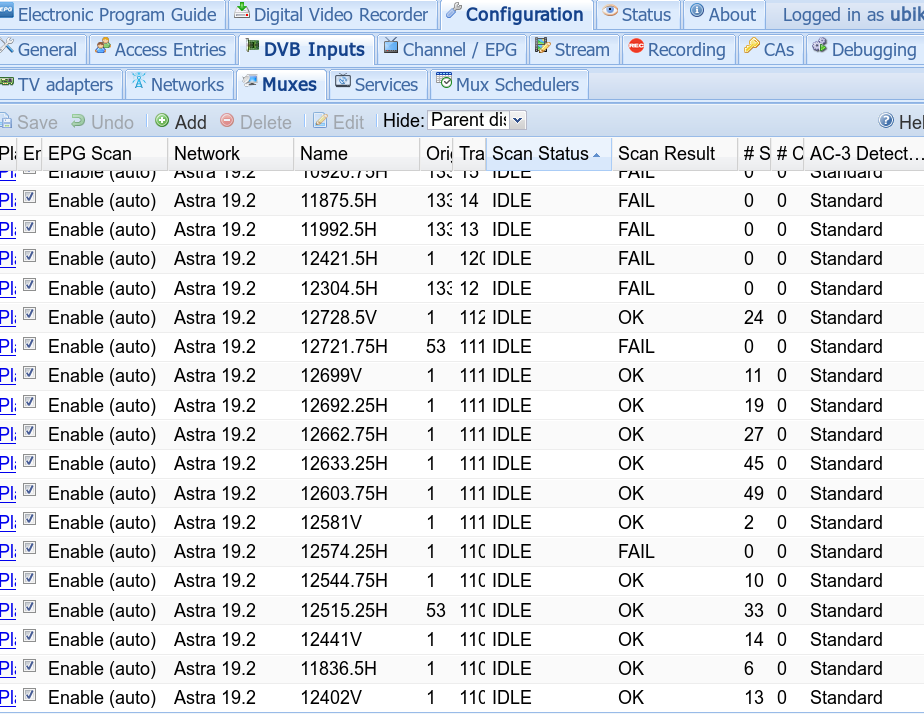924x714 pixels.
Task: Disable the mux 12402V checkbox
Action: (x=29, y=695)
